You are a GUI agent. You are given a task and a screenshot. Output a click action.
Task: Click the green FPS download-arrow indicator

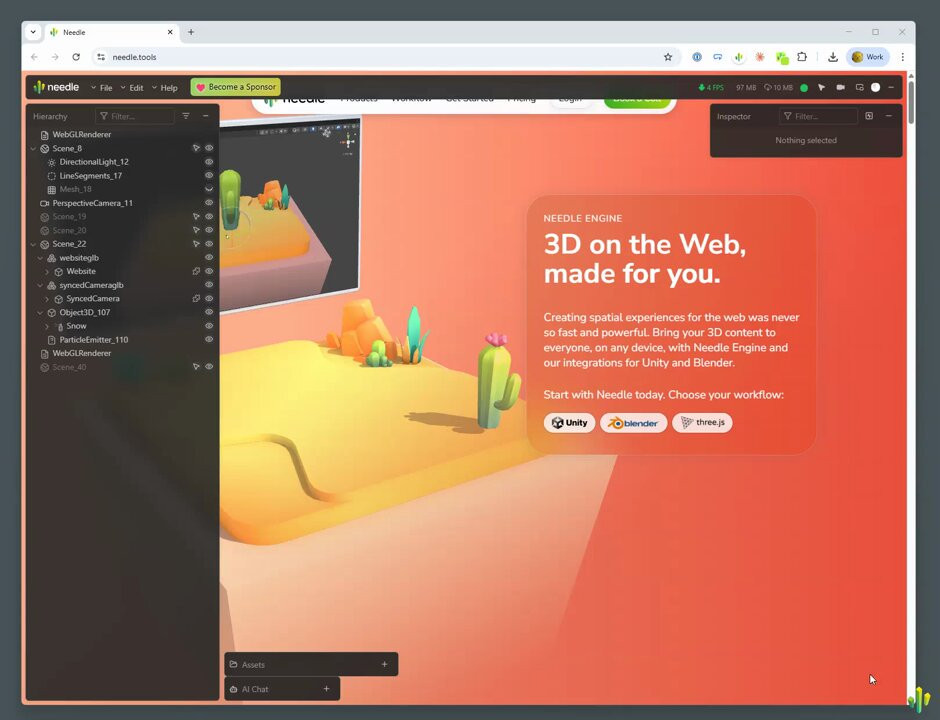pos(711,88)
